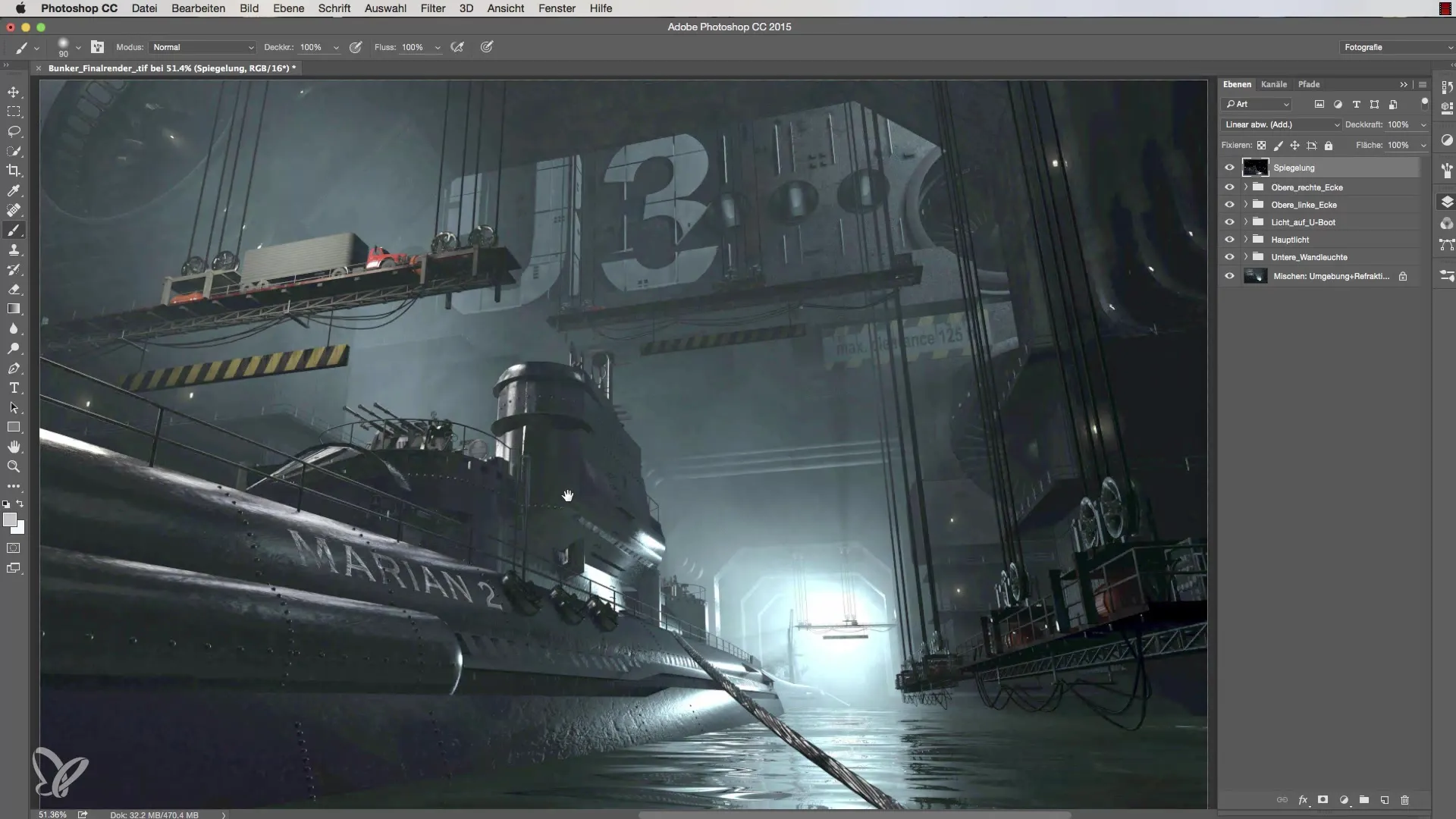The height and width of the screenshot is (819, 1456).
Task: Click the background color swatch
Action: (x=20, y=529)
